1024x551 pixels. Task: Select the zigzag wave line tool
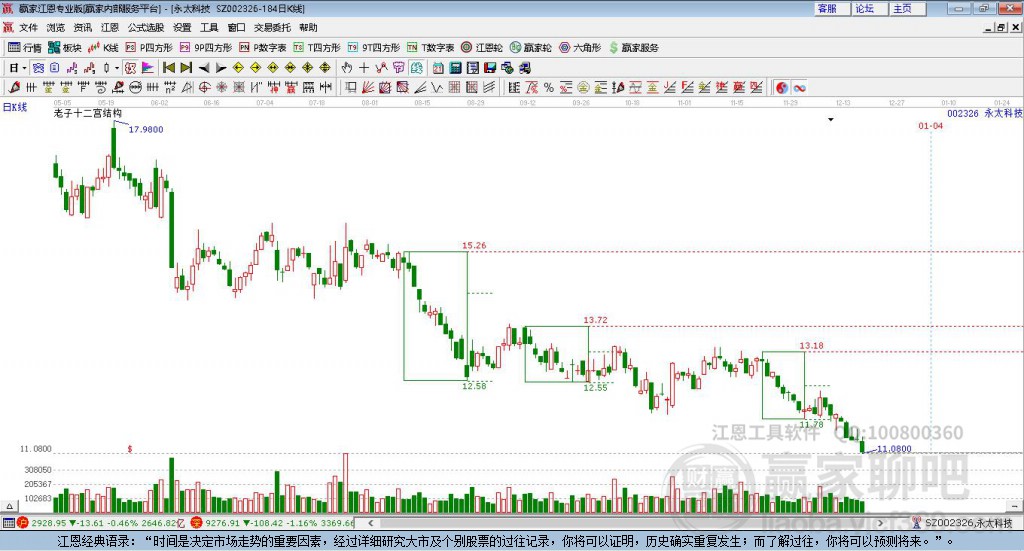click(438, 87)
